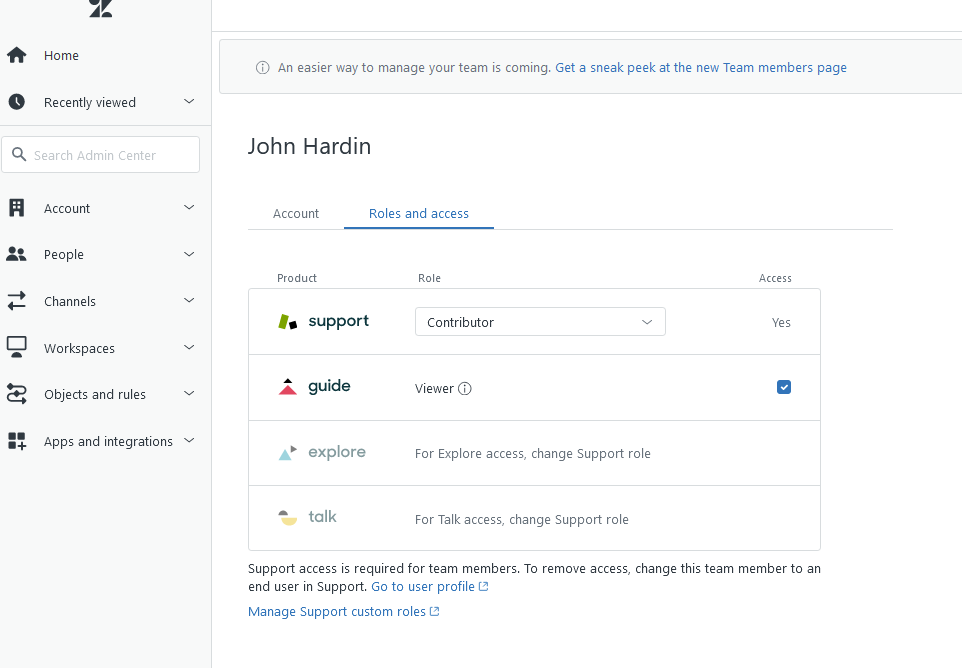Click the Channels arrows icon
The height and width of the screenshot is (668, 962).
point(17,301)
